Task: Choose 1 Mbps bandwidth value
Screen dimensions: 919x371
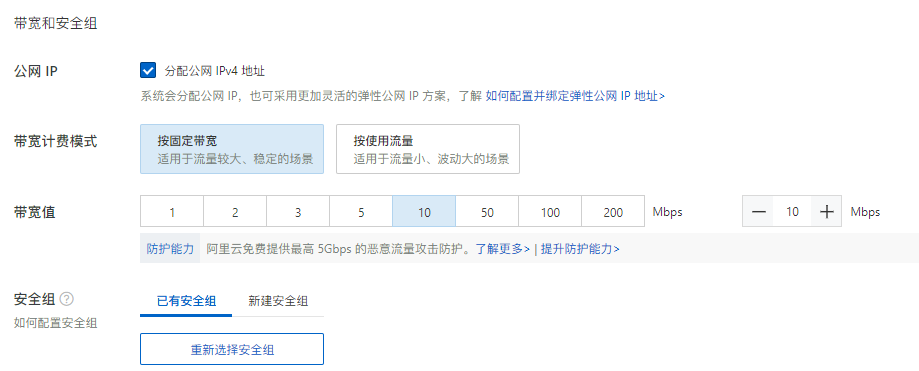Action: 172,212
